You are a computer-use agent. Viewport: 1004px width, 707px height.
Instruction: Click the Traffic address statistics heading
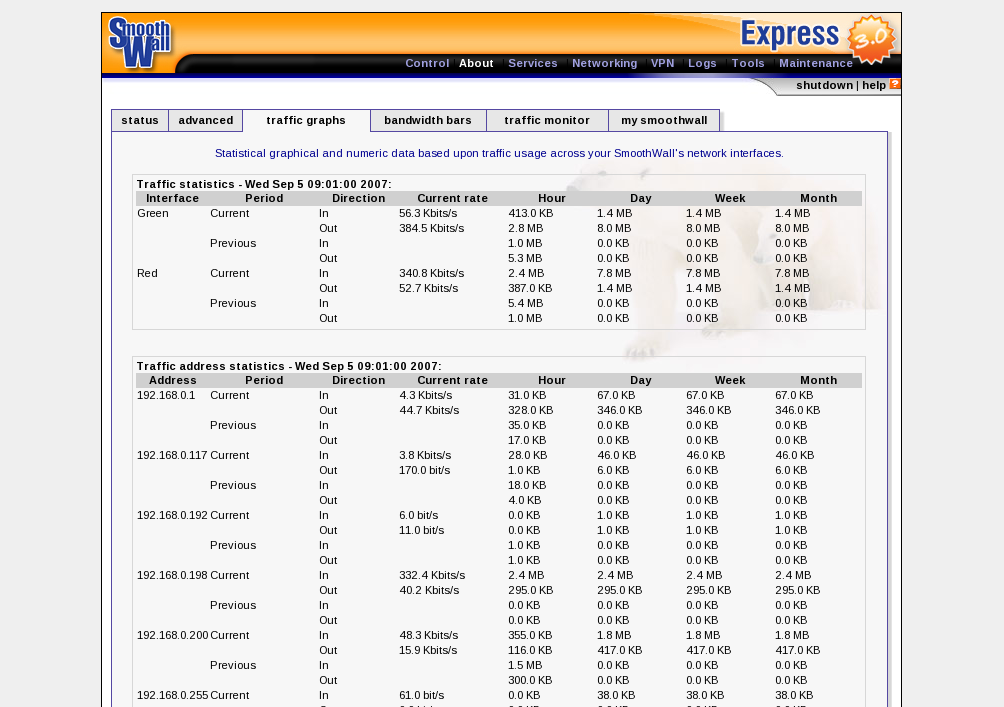[x=289, y=366]
